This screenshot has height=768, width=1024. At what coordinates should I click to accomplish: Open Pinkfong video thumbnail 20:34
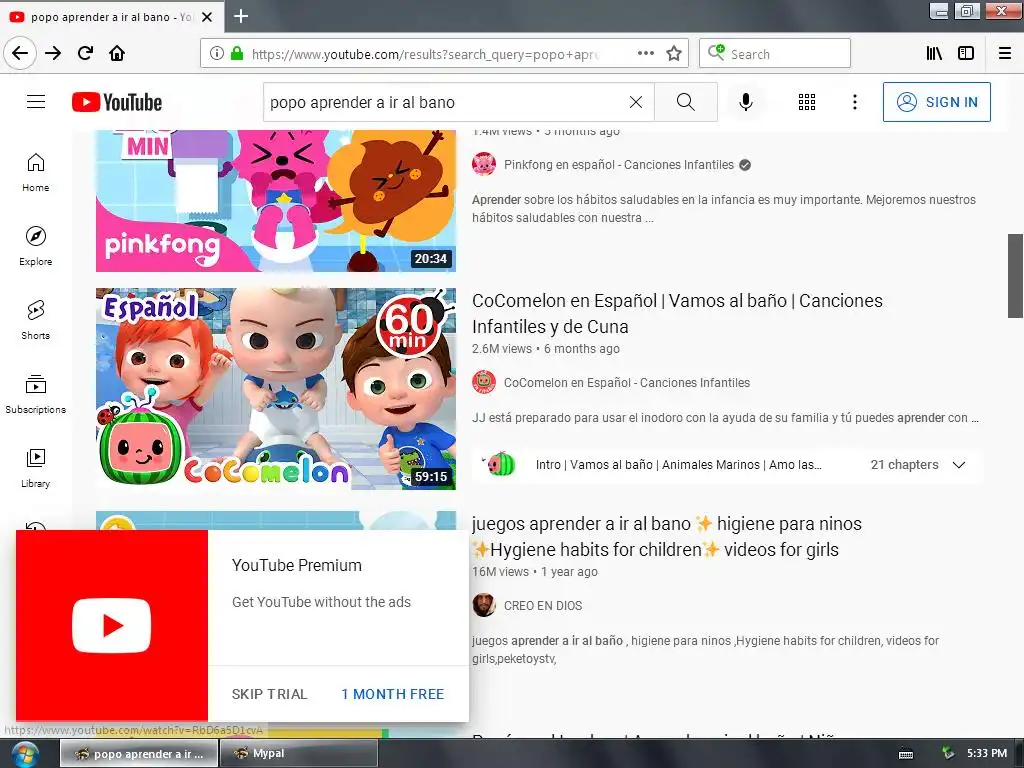coord(276,200)
